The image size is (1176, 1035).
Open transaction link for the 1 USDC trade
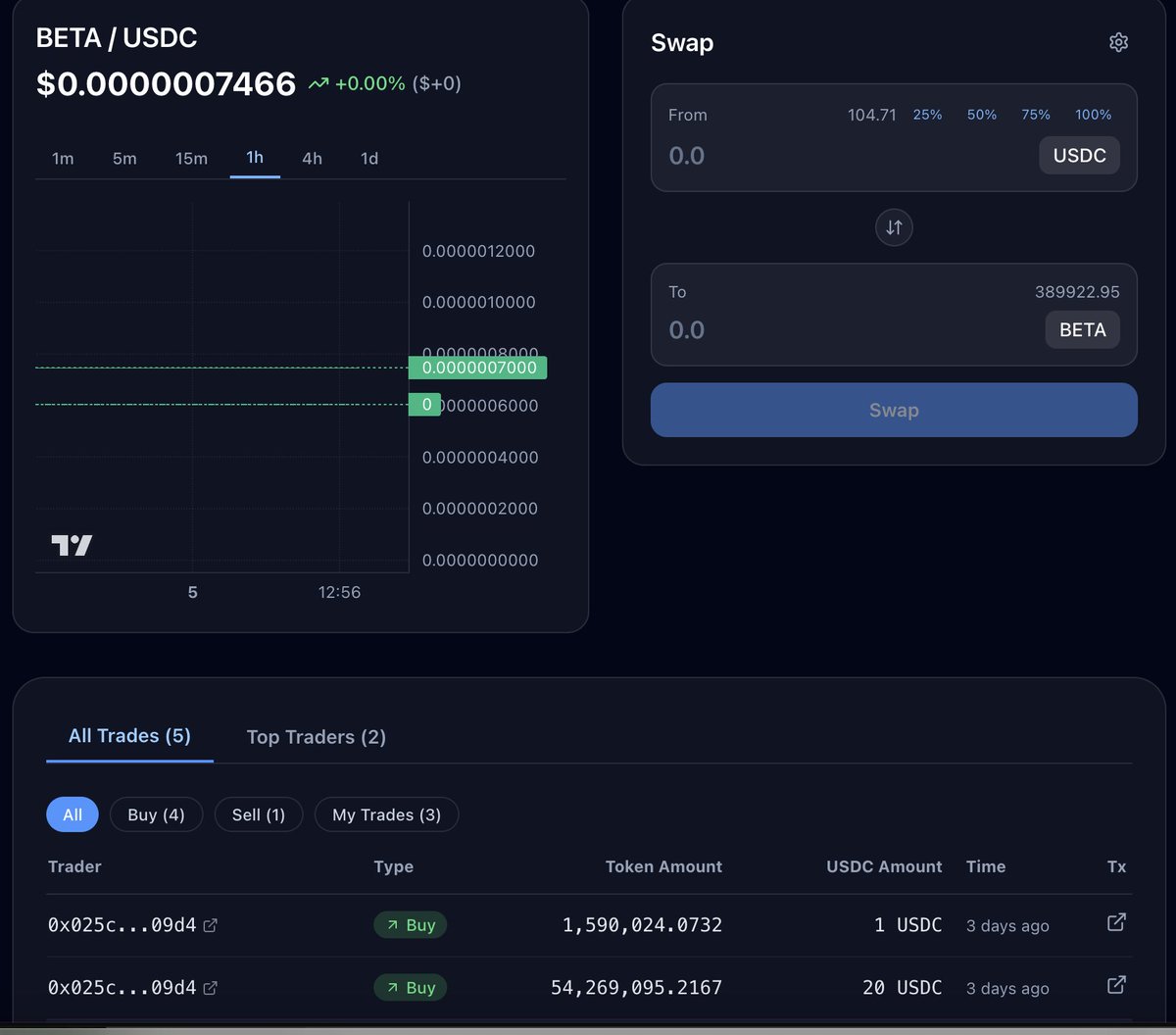tap(1116, 922)
